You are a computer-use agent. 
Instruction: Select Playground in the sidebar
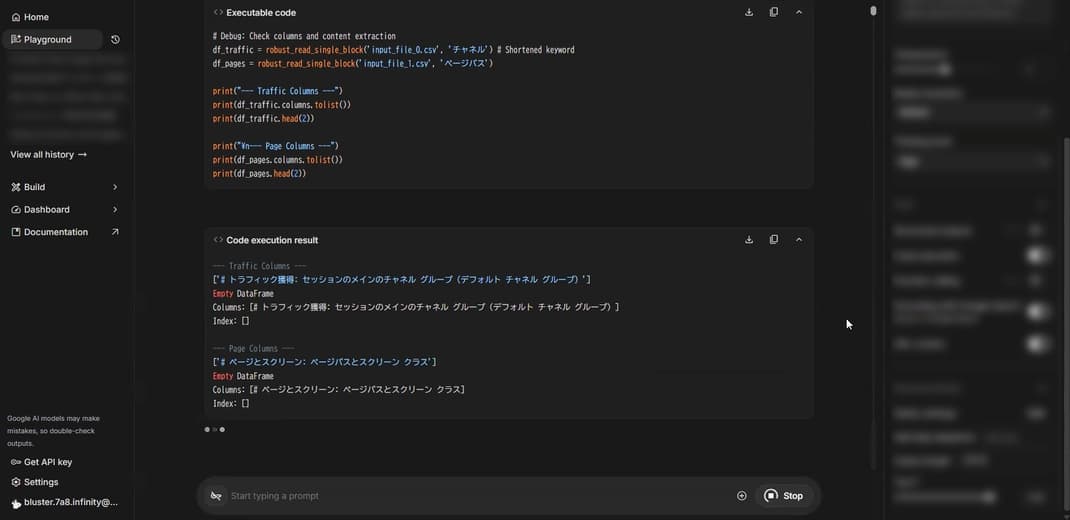[53, 40]
